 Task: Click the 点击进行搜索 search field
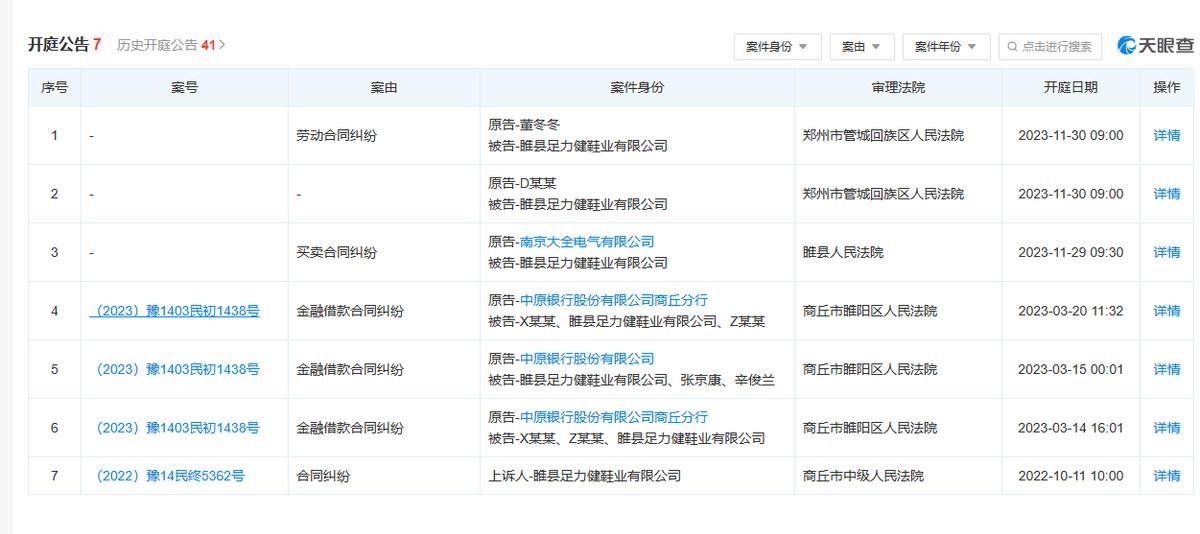pyautogui.click(x=1056, y=47)
